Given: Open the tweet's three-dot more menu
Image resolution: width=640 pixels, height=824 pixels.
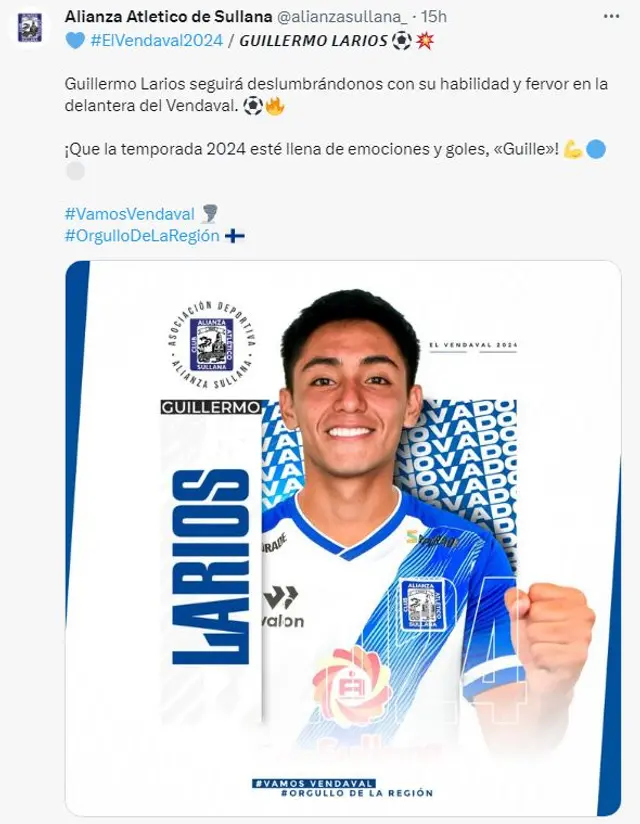Looking at the screenshot, I should click(x=611, y=17).
